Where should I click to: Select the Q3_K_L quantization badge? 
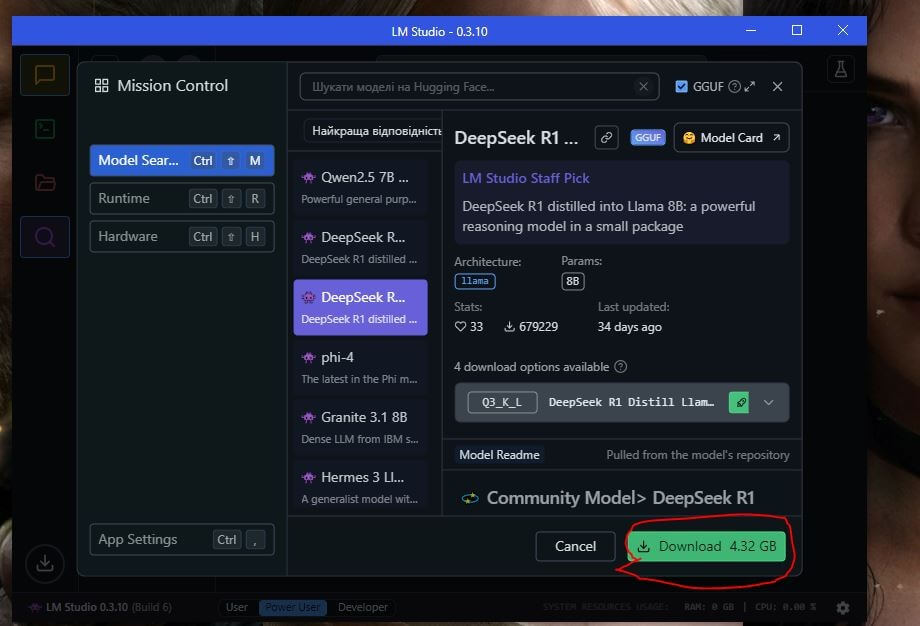click(502, 402)
